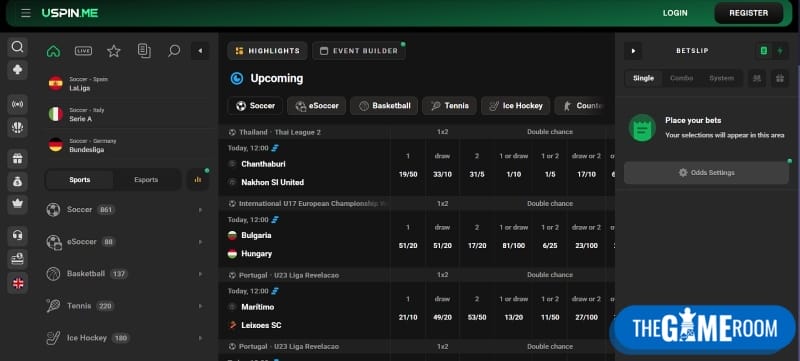Select the Single betslip tab
The height and width of the screenshot is (361, 800).
point(643,78)
